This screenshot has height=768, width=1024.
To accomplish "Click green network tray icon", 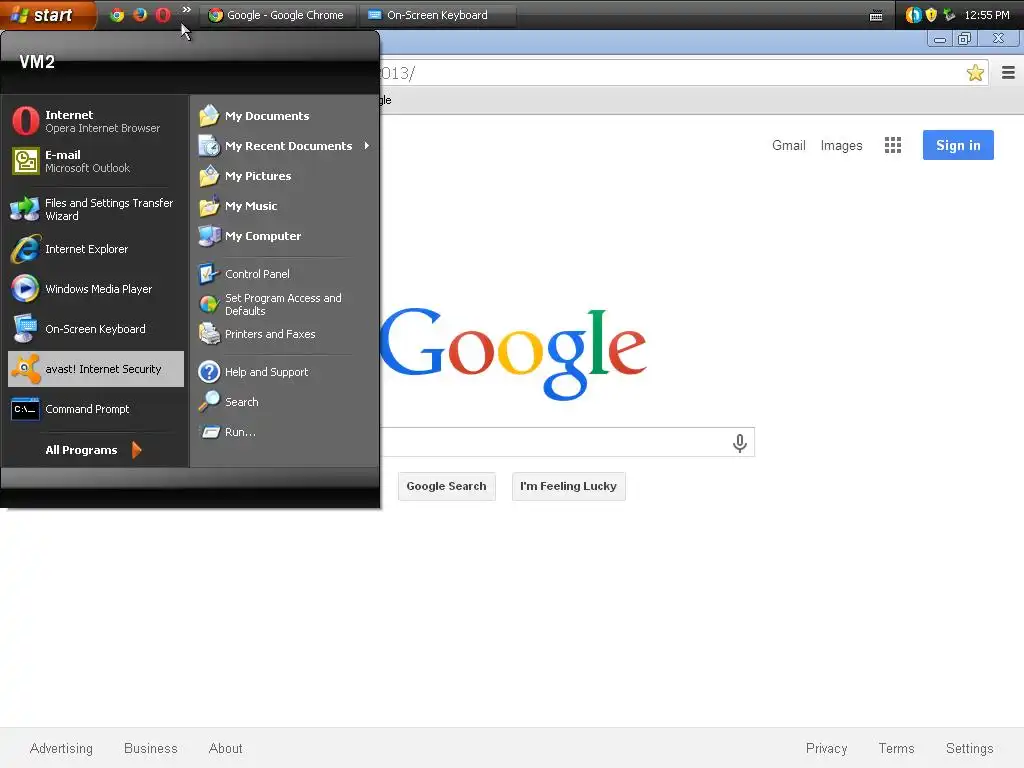I will coord(950,14).
